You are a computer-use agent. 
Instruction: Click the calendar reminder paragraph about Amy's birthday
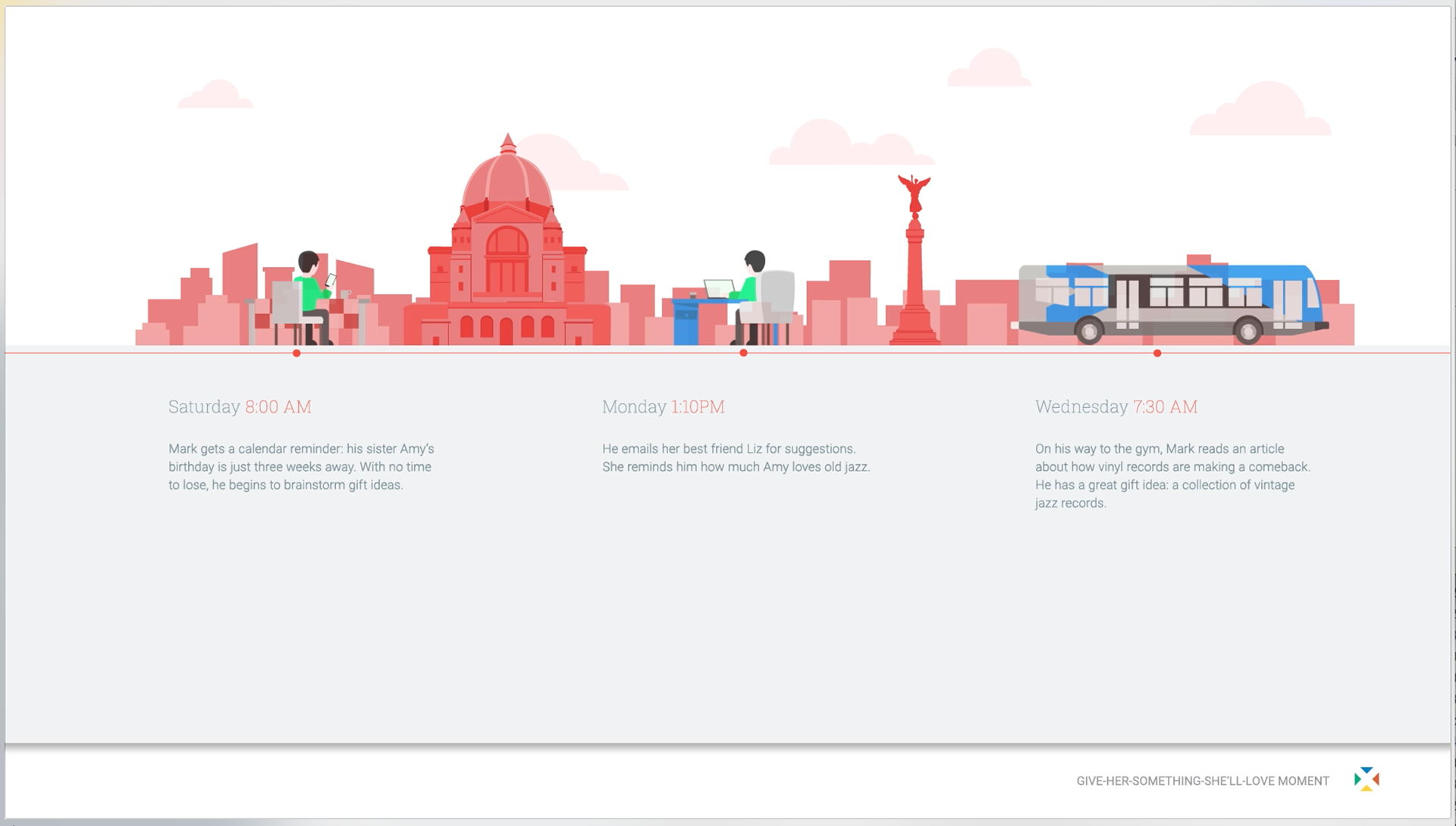pyautogui.click(x=301, y=466)
